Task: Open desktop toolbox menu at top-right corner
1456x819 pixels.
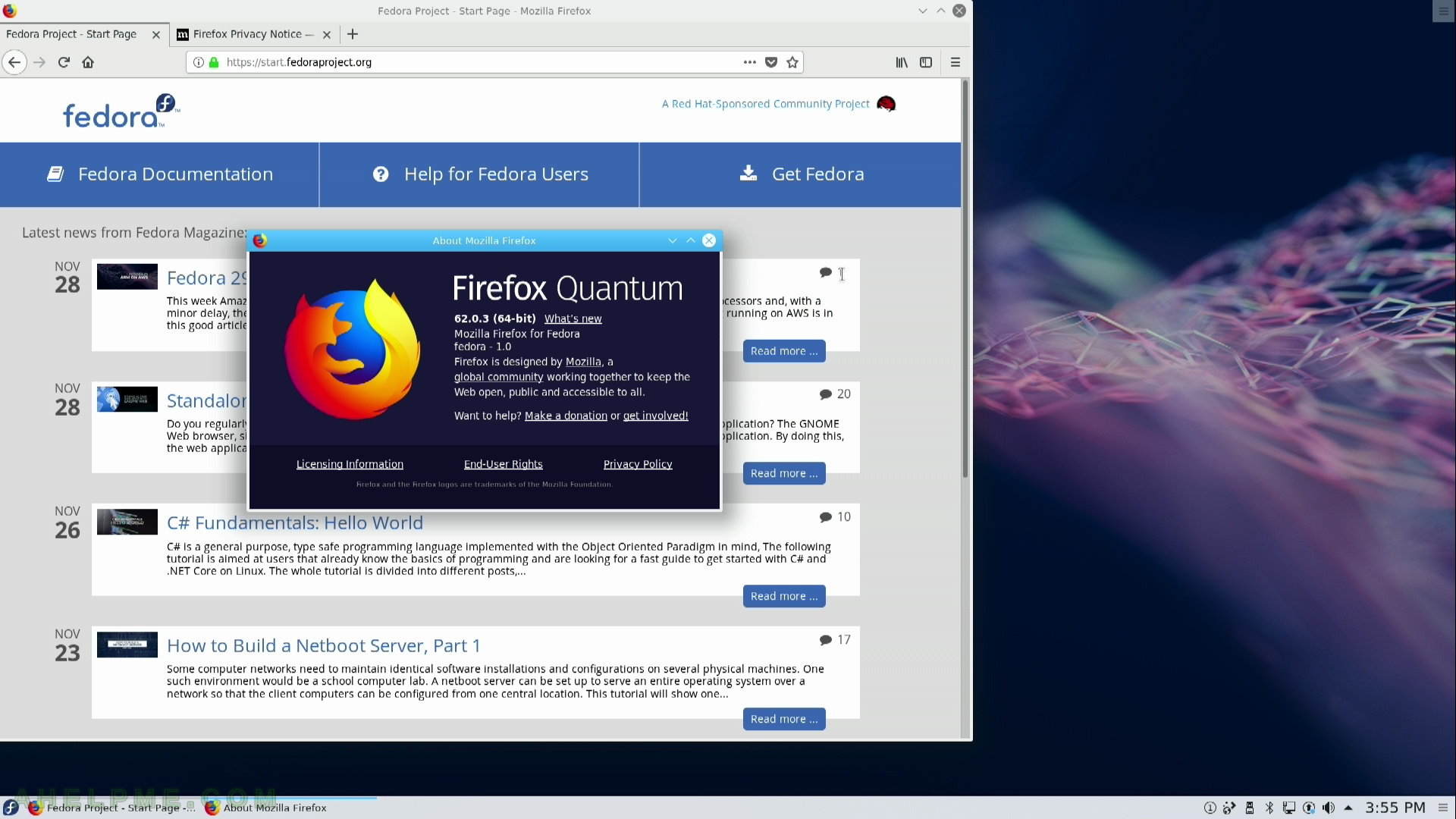Action: pyautogui.click(x=1443, y=11)
